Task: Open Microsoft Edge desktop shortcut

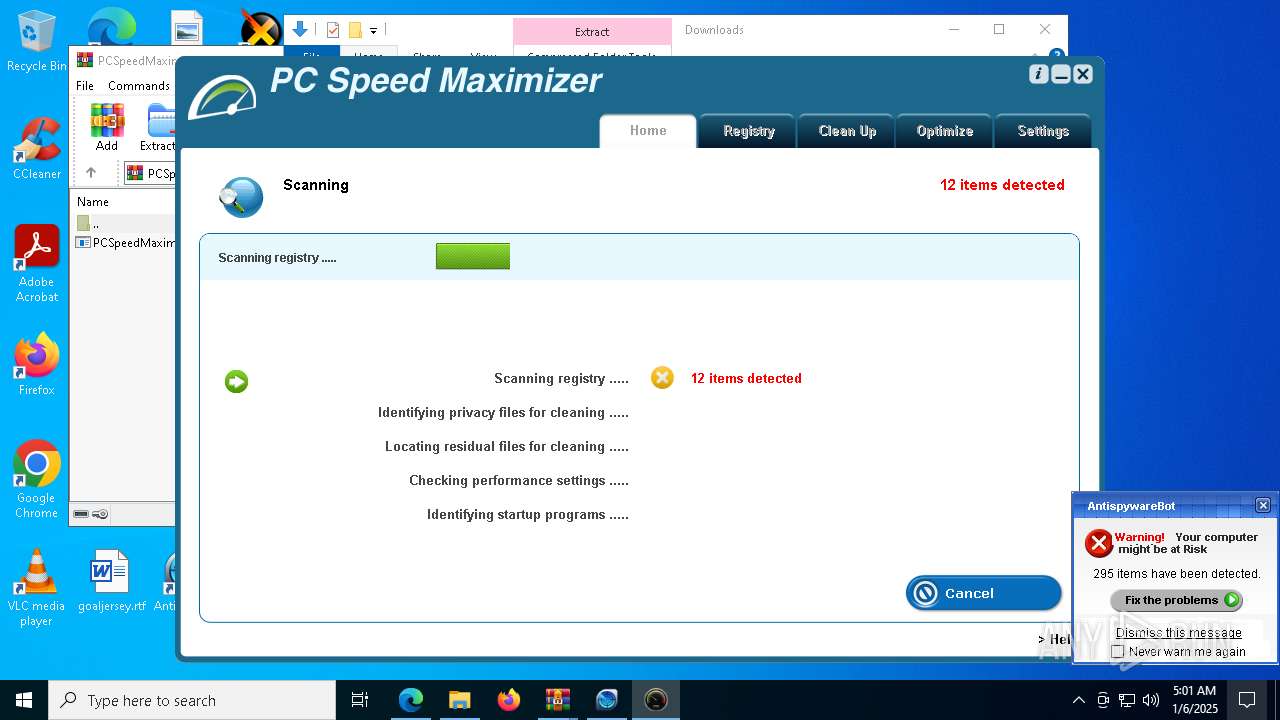Action: pyautogui.click(x=111, y=28)
